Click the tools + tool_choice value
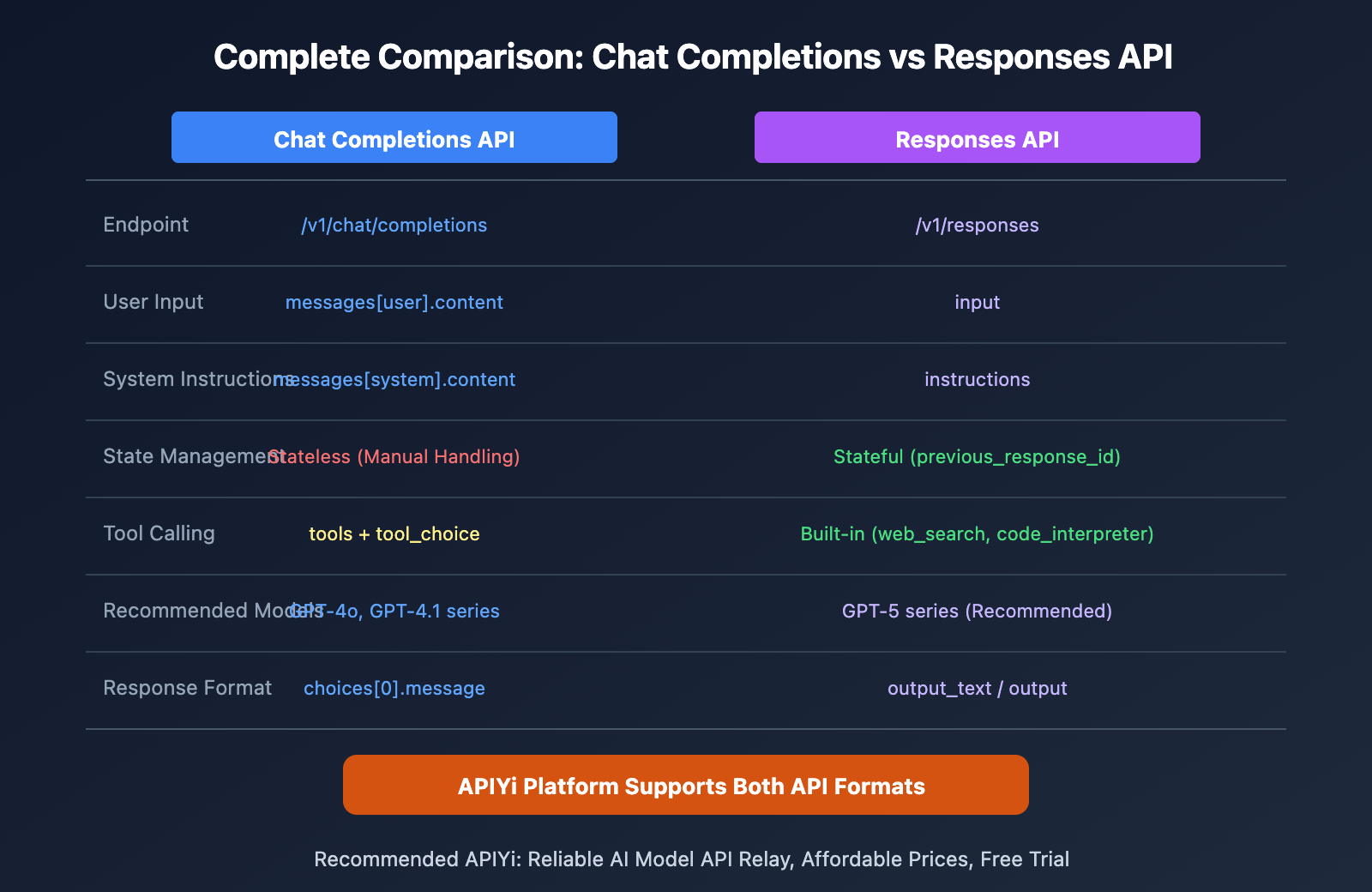The width and height of the screenshot is (1372, 892). [394, 533]
